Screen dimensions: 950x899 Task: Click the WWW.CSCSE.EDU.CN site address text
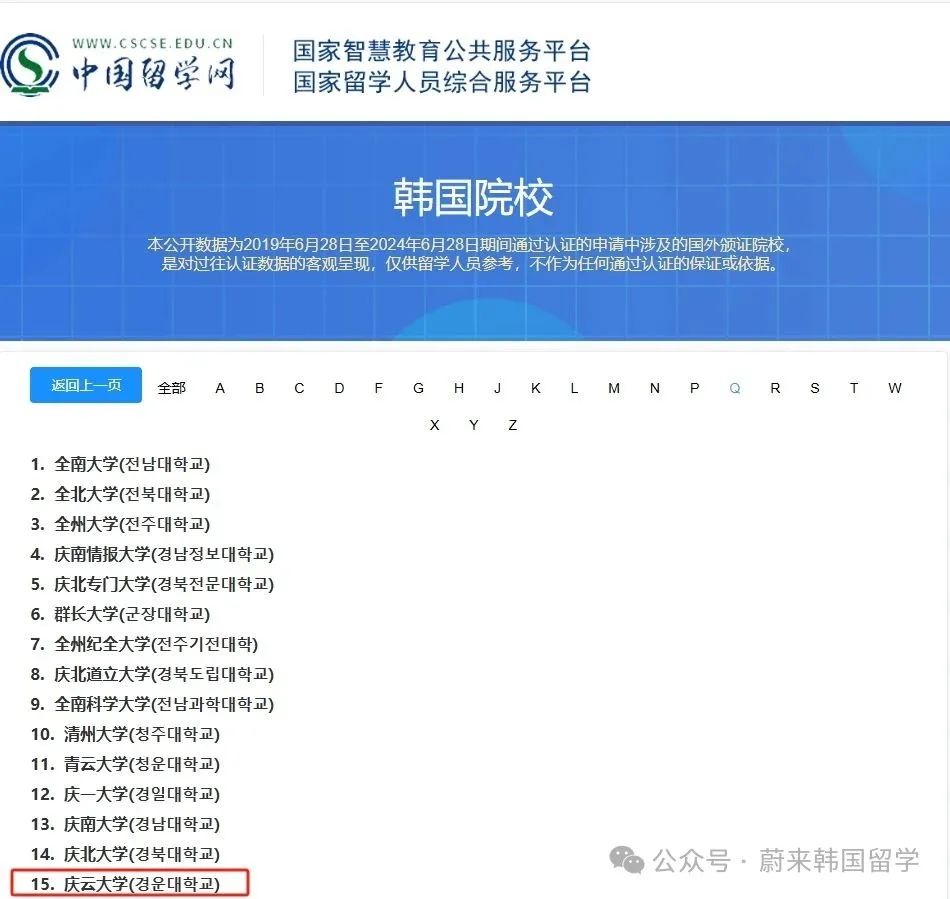[x=152, y=43]
